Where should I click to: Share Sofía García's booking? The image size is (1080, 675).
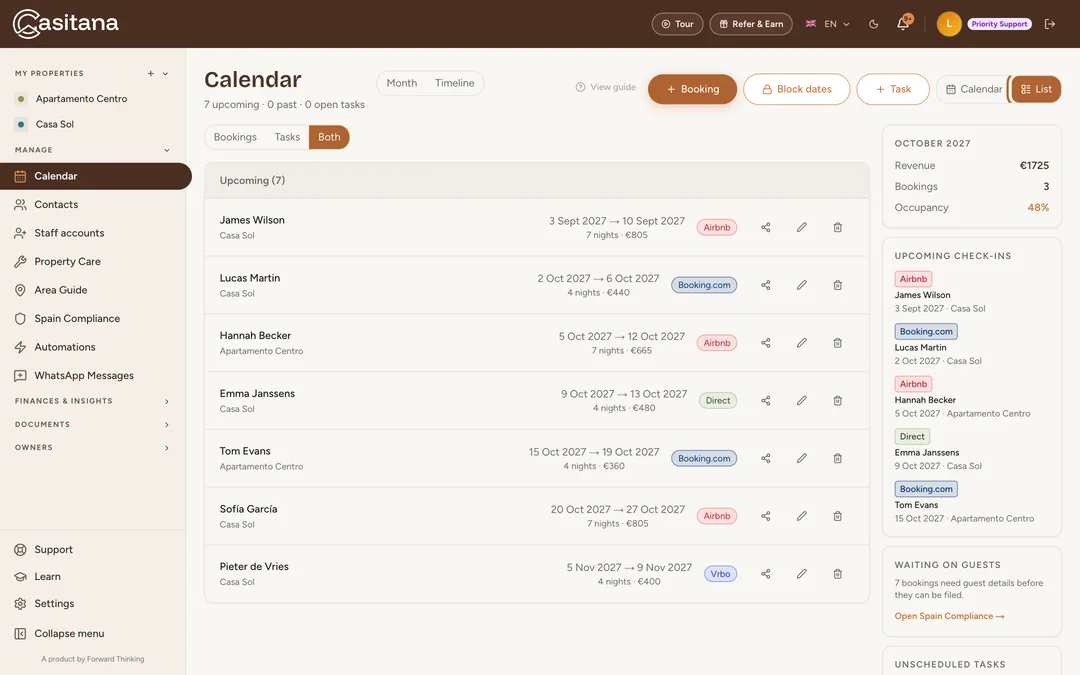point(765,516)
